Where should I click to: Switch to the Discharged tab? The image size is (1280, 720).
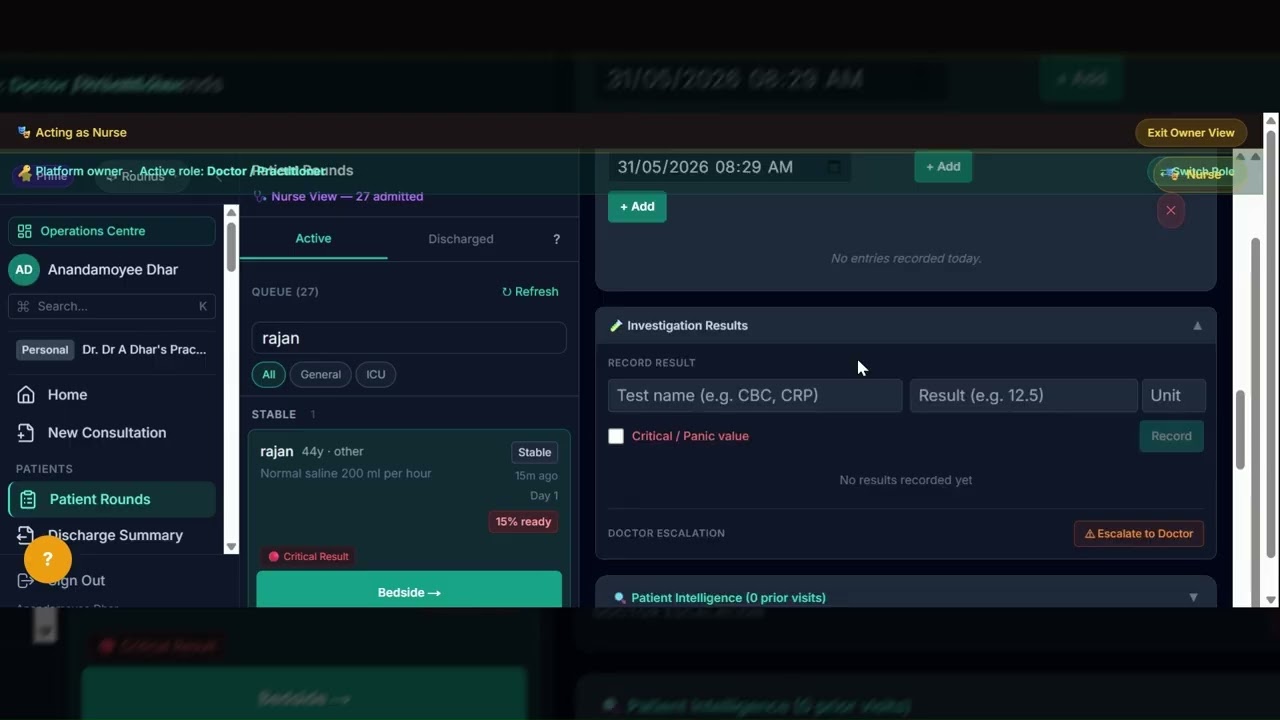pyautogui.click(x=461, y=239)
